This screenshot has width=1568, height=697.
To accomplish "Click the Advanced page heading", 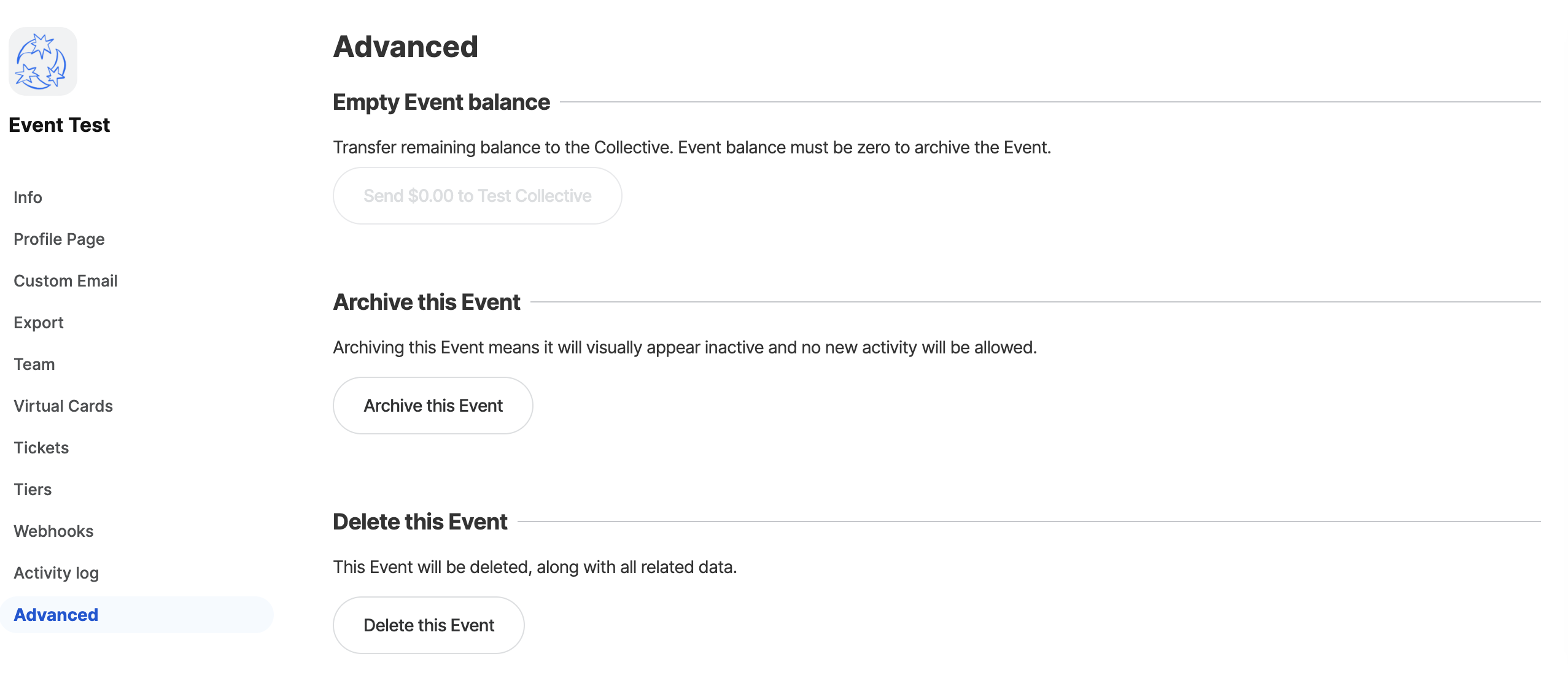I will pyautogui.click(x=405, y=47).
